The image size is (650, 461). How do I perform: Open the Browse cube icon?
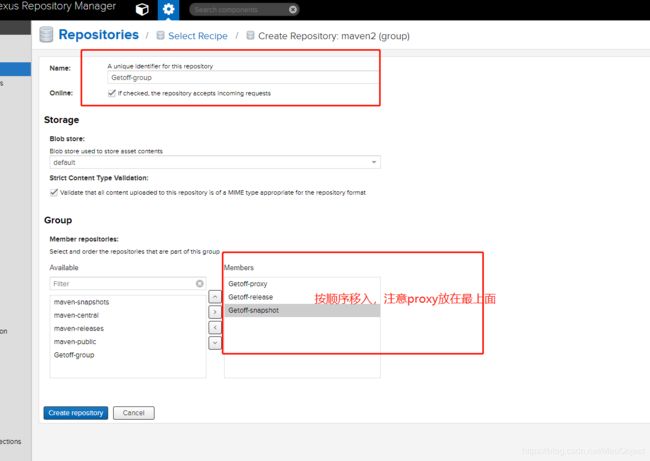[x=142, y=9]
